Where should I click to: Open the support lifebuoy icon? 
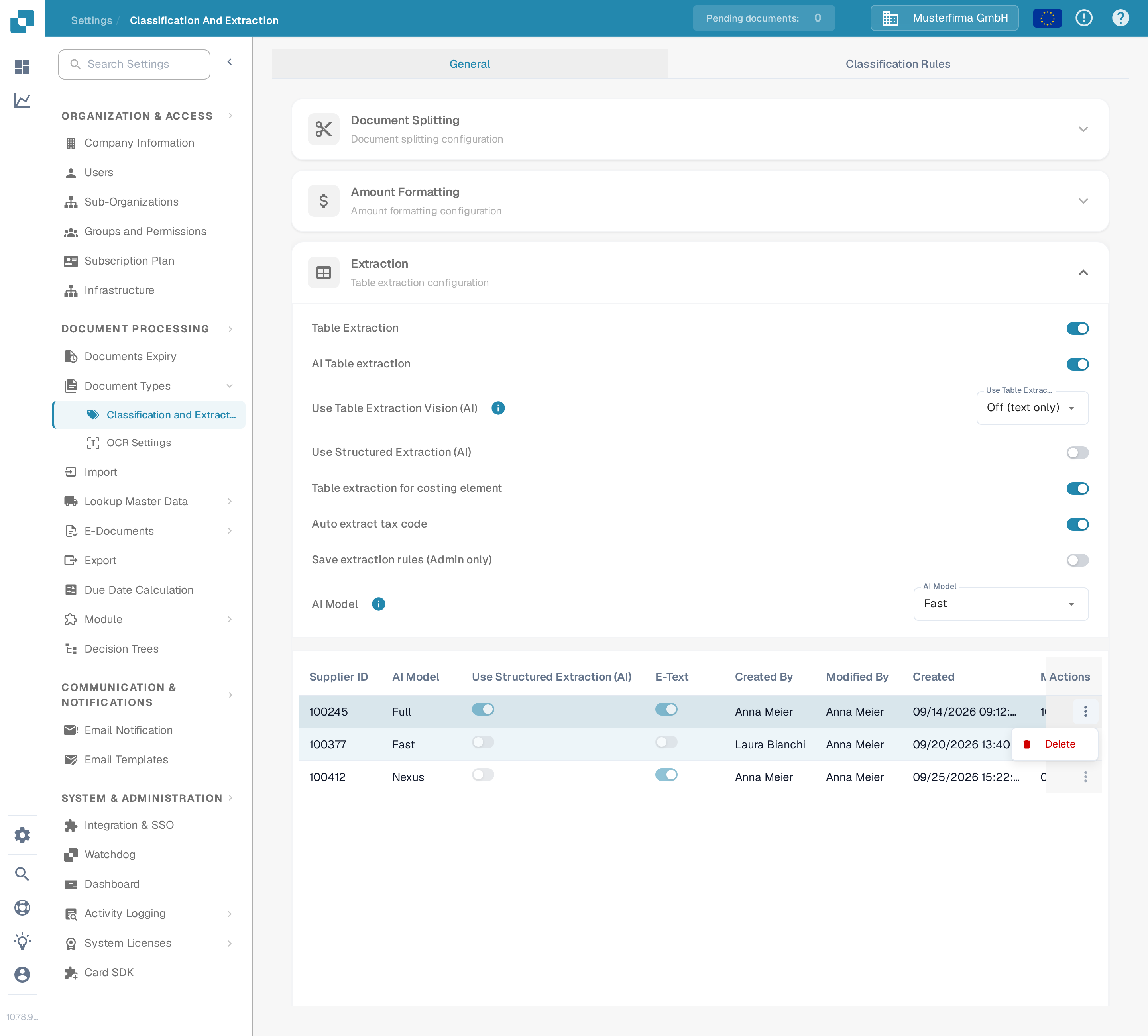22,907
